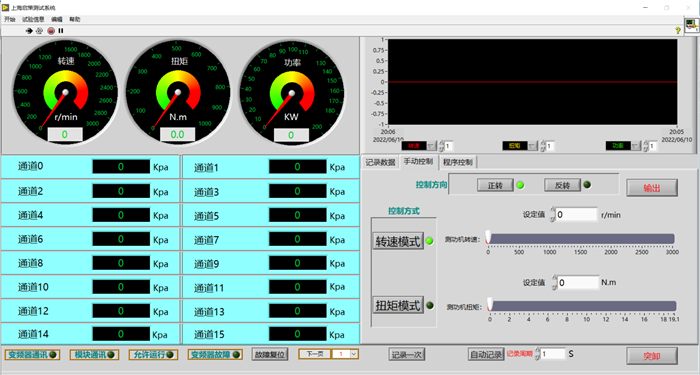The image size is (700, 375).
Task: Click the Run Continuously toolbar icon
Action: [39, 31]
